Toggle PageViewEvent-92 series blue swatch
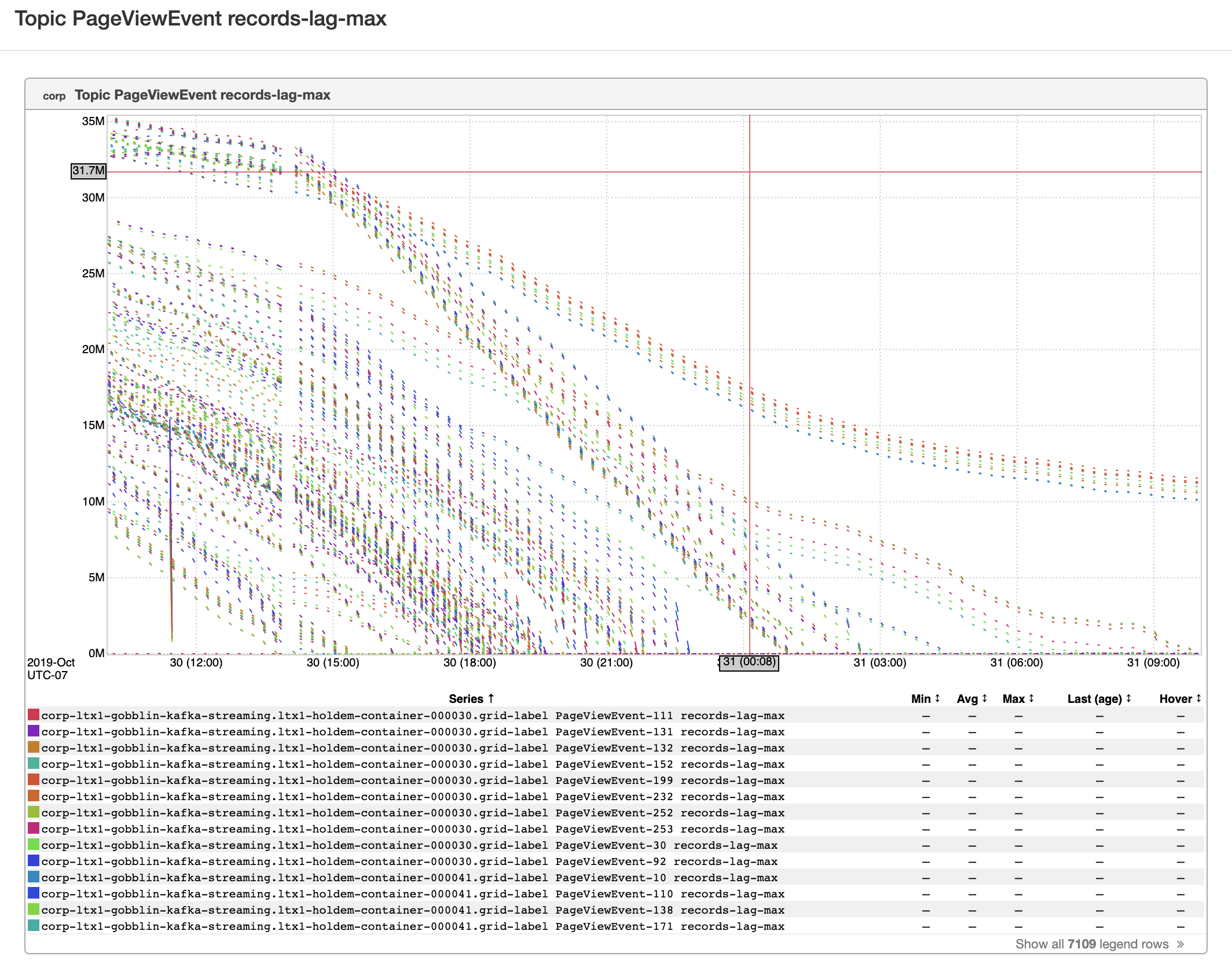Viewport: 1232px width, 975px height. coord(34,861)
